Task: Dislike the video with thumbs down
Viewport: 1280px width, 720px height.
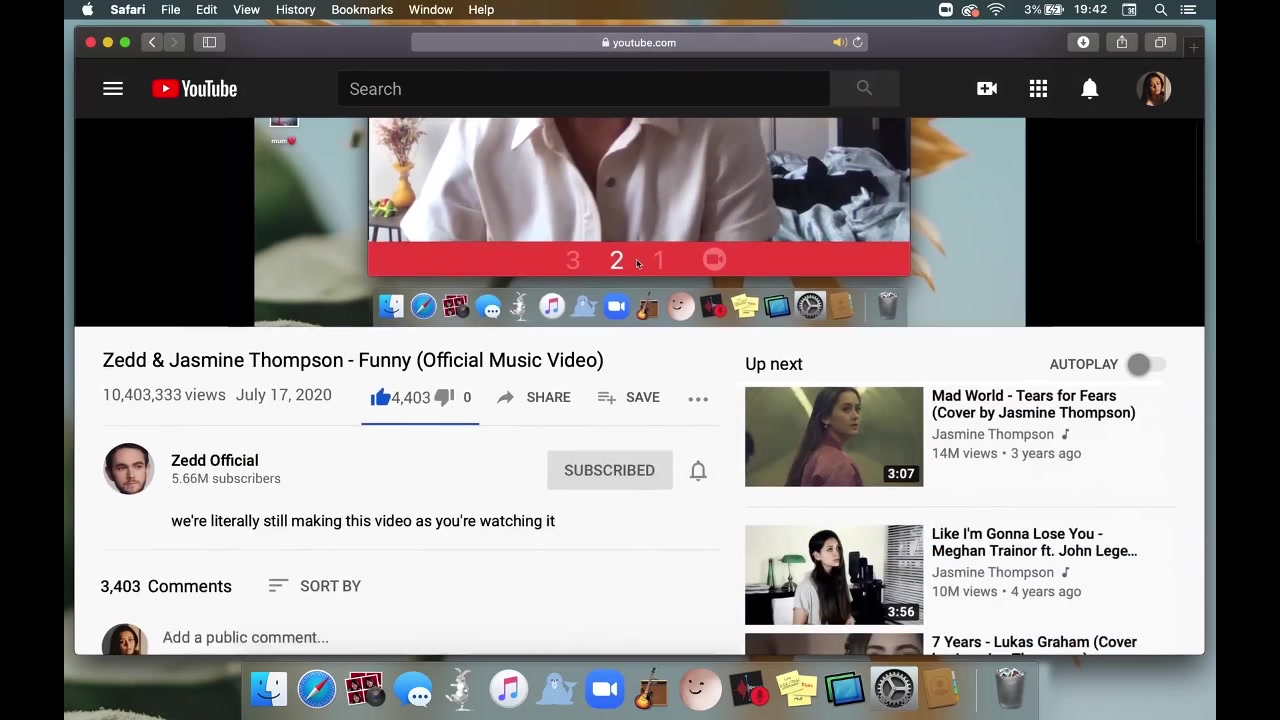Action: point(445,397)
